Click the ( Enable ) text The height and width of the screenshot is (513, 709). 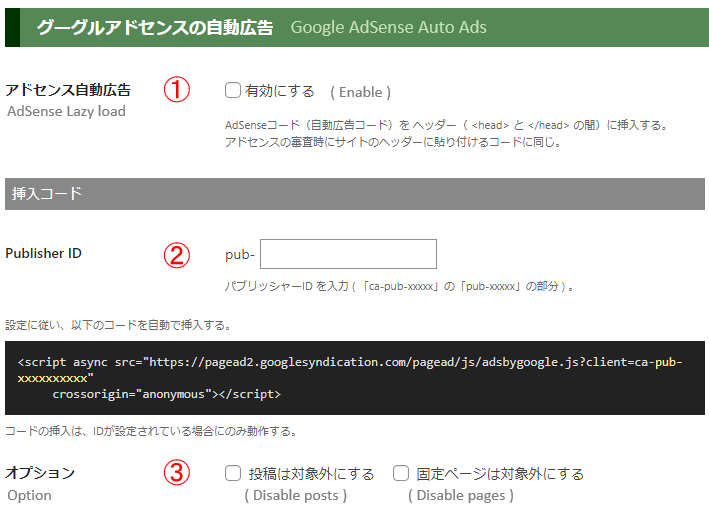tap(360, 92)
